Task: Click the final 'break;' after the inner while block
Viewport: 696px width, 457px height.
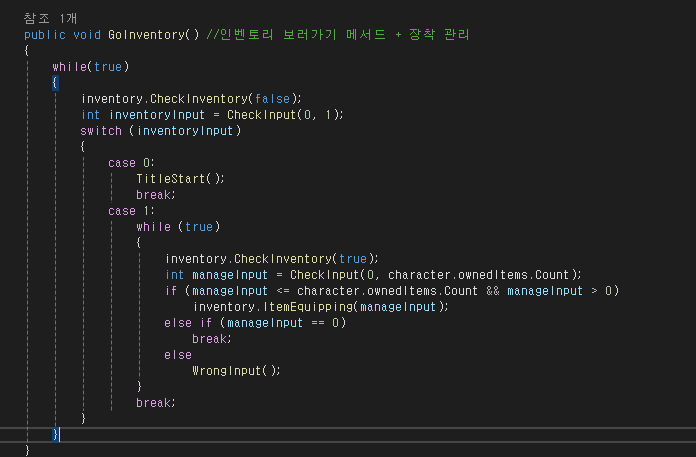Action: point(156,403)
